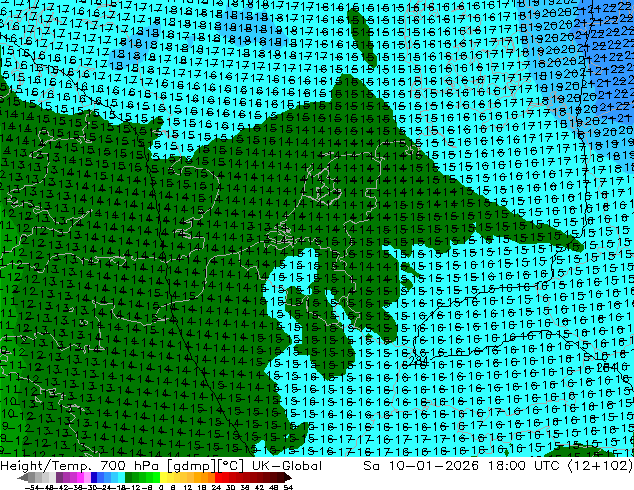Pick the yellow swatch in the temperature legend
The image size is (634, 490).
[163, 478]
